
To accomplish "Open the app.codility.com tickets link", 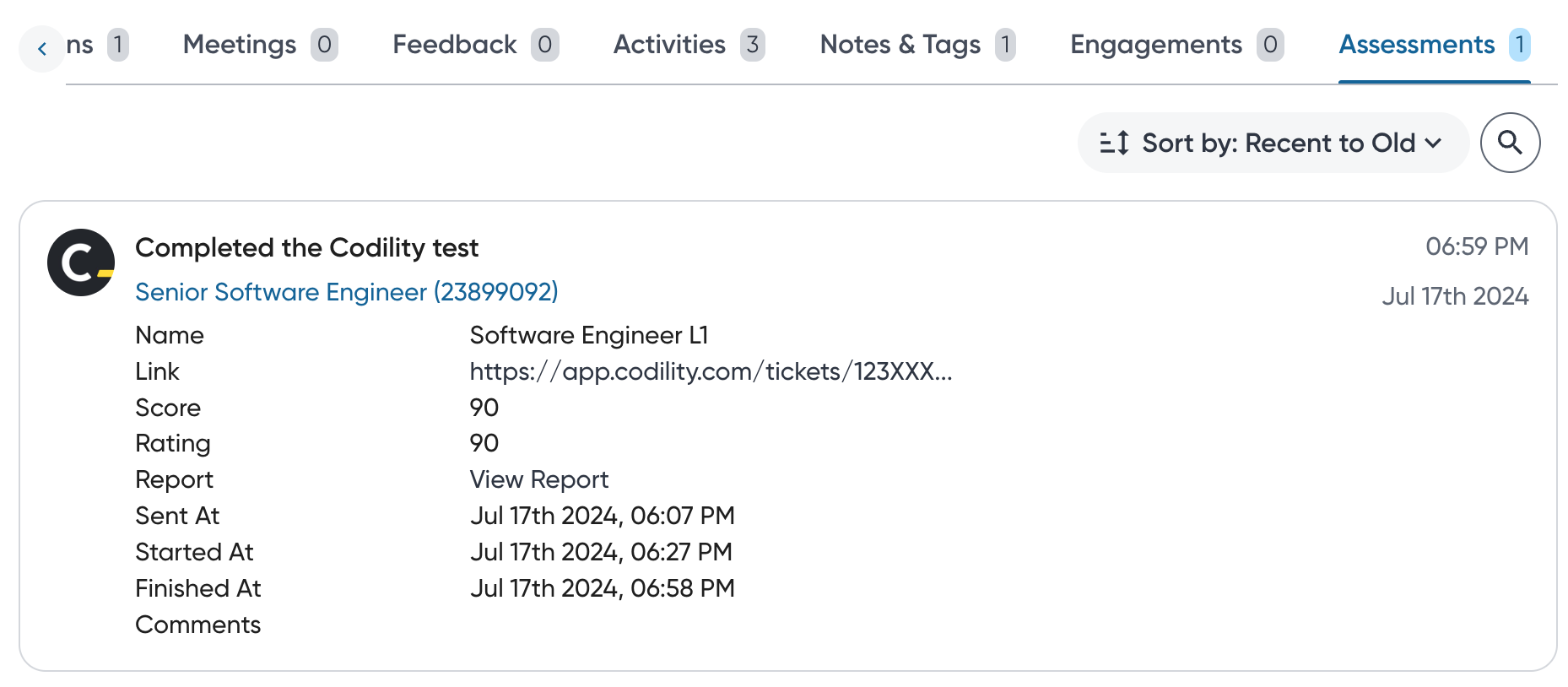I will click(711, 371).
